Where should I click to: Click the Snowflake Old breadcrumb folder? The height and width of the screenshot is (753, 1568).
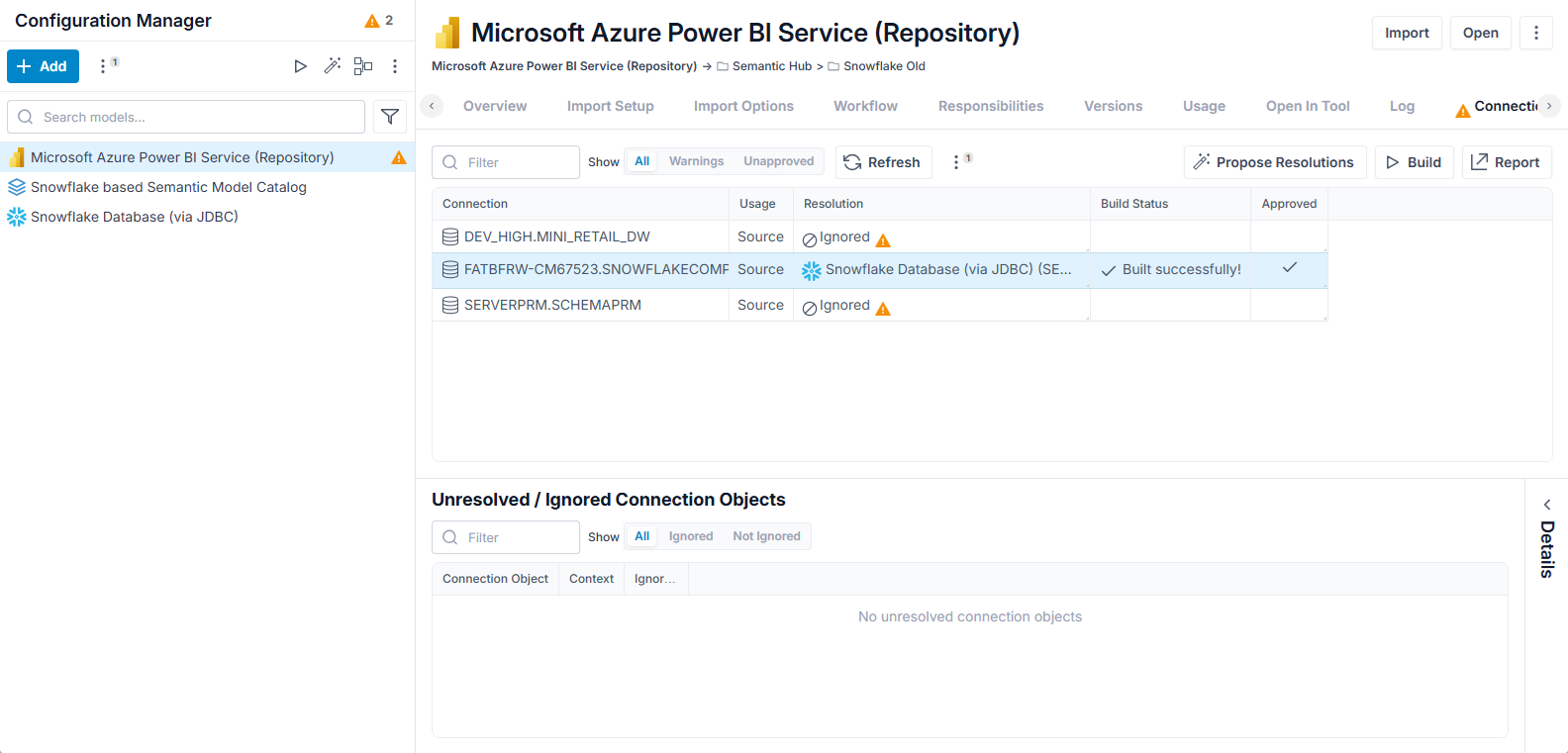coord(876,66)
